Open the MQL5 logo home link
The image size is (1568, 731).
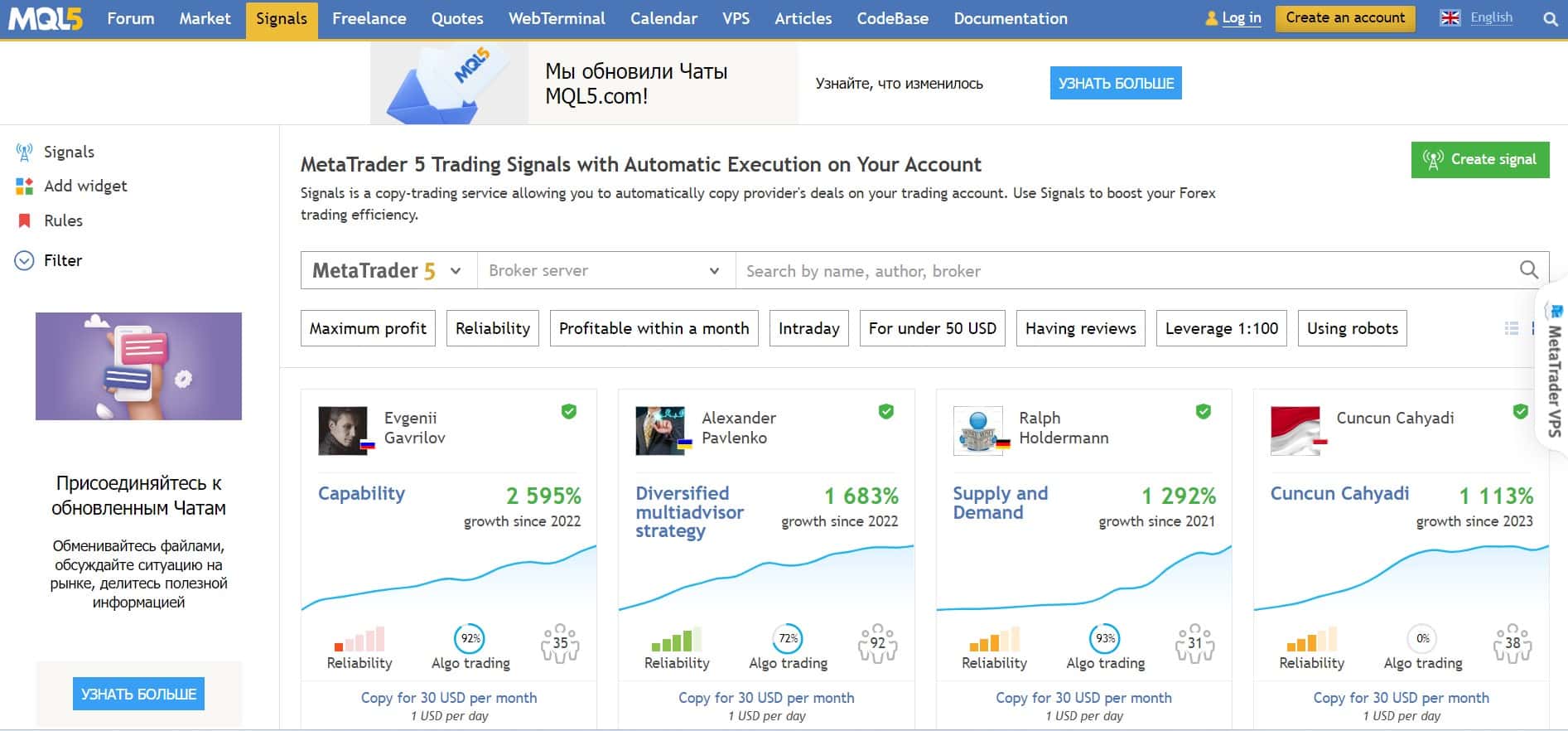click(46, 18)
